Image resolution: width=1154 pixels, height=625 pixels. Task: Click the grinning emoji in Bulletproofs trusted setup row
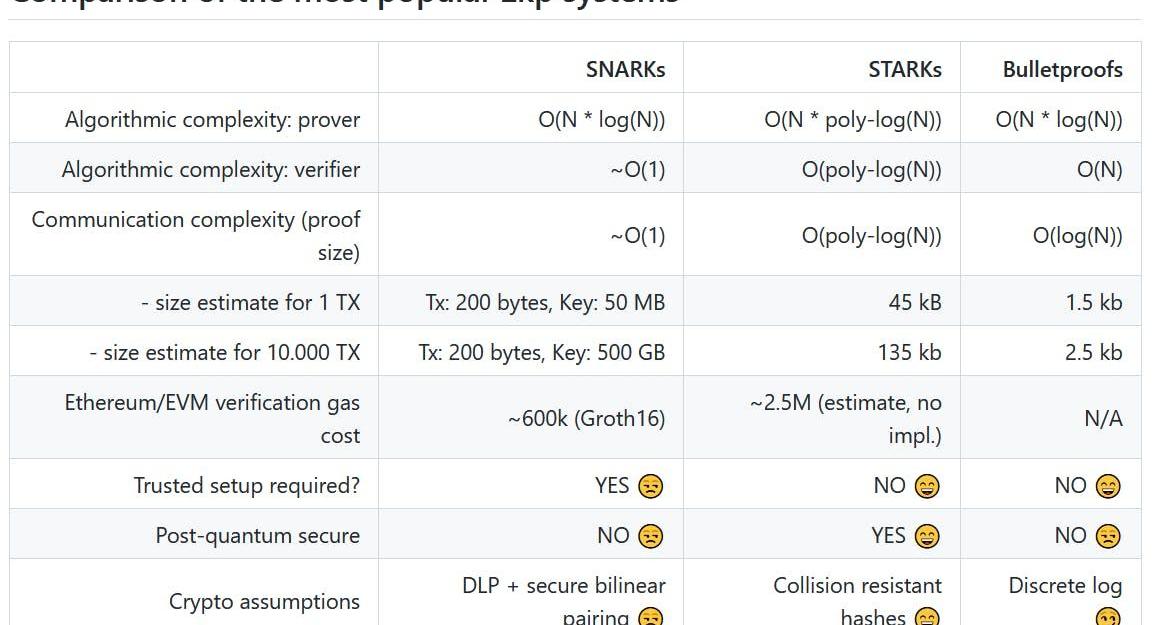1108,486
